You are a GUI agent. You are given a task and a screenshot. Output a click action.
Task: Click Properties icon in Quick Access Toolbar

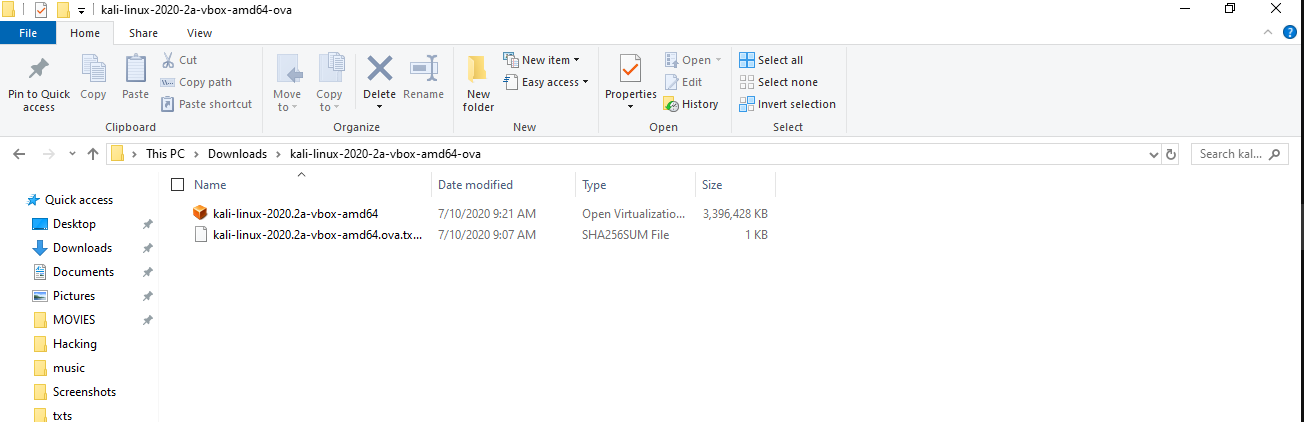coord(40,10)
